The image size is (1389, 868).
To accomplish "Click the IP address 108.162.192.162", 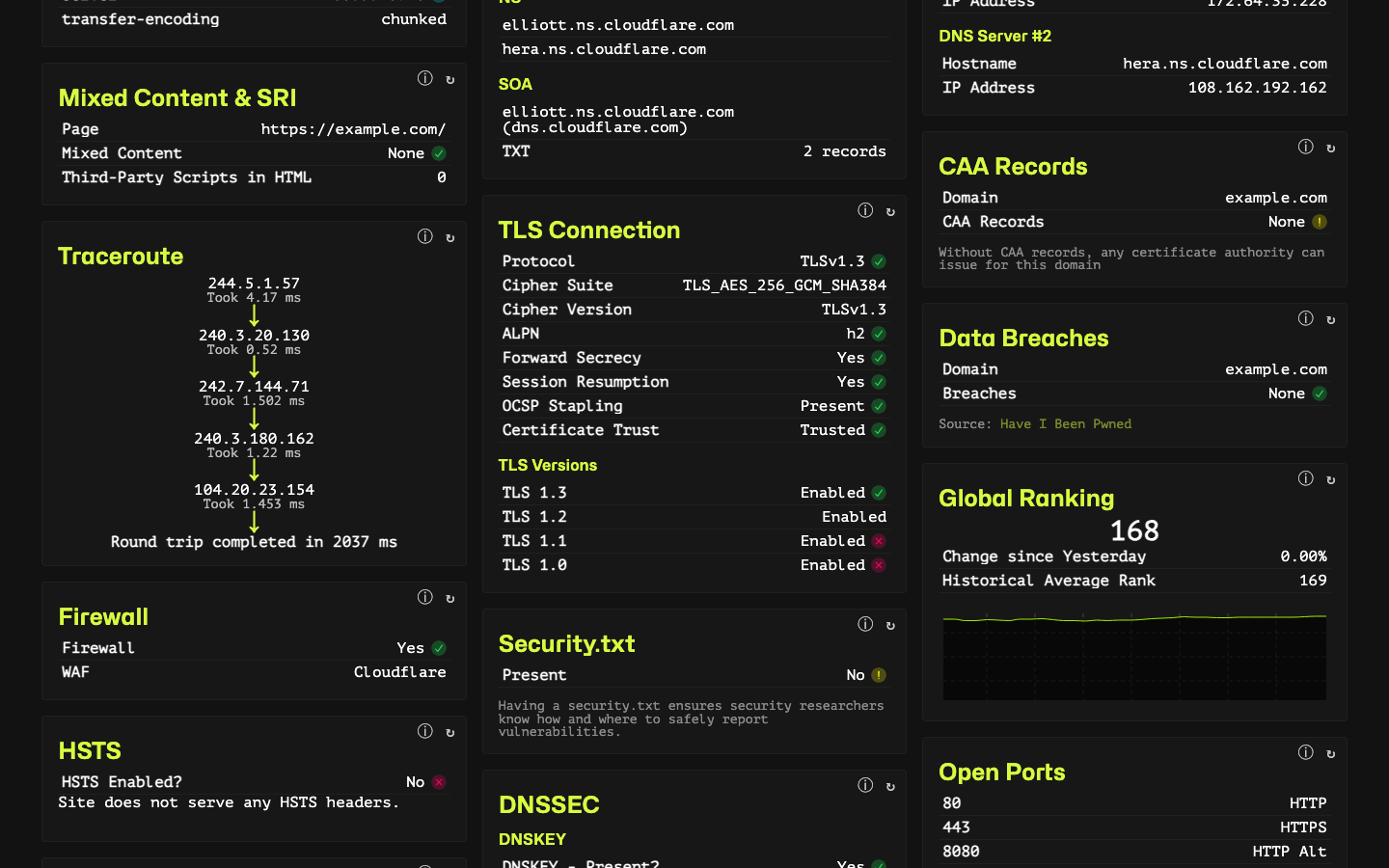I will tap(1257, 88).
